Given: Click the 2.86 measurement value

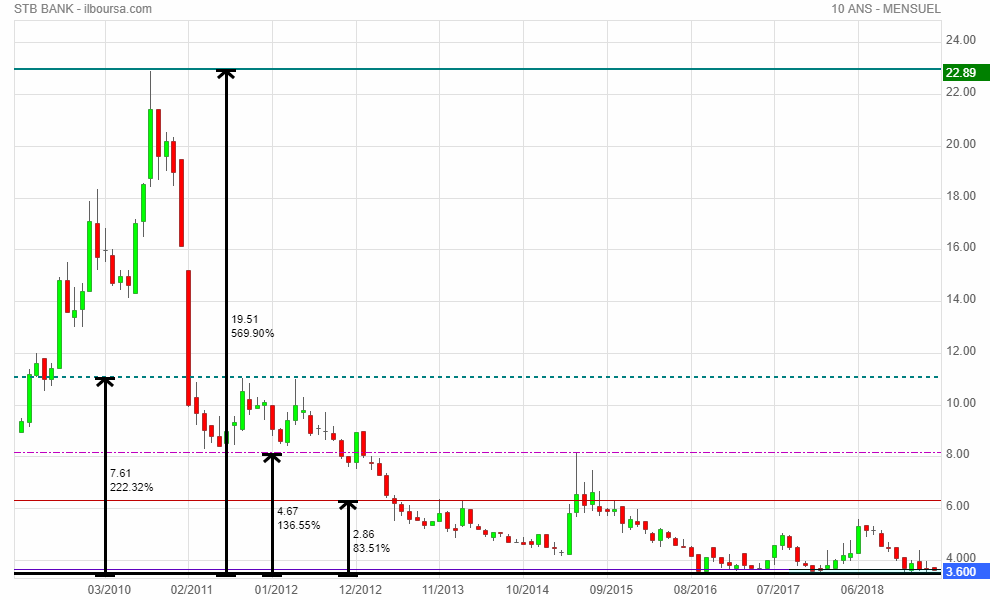Looking at the screenshot, I should [x=364, y=534].
